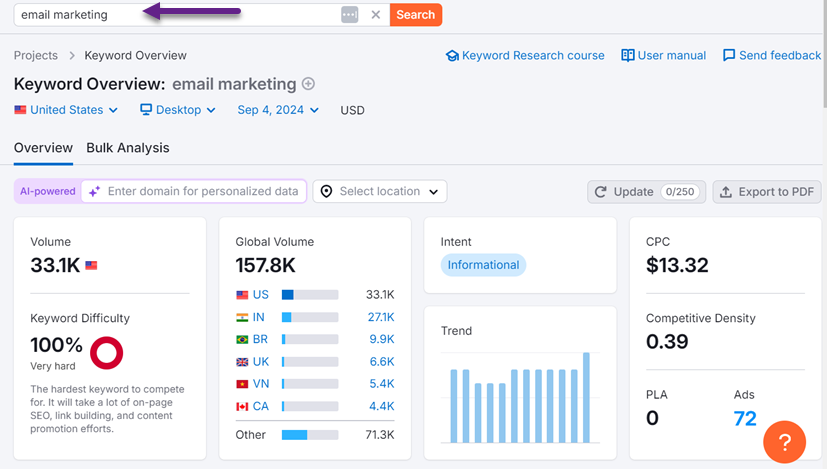This screenshot has height=469, width=827.
Task: Open the United States country dropdown
Action: (66, 110)
